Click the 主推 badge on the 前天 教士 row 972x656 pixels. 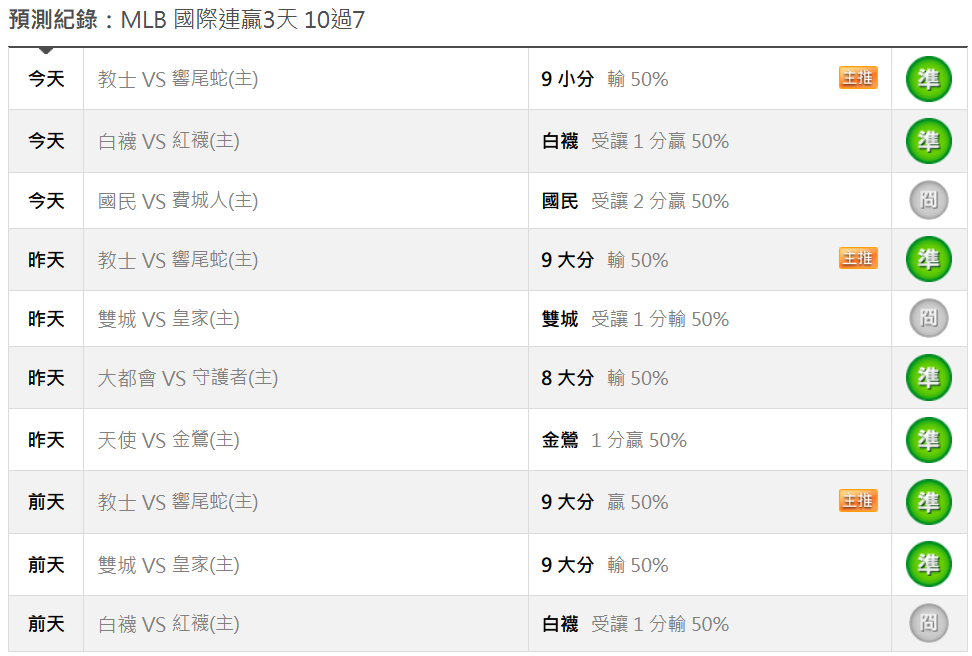coord(858,501)
